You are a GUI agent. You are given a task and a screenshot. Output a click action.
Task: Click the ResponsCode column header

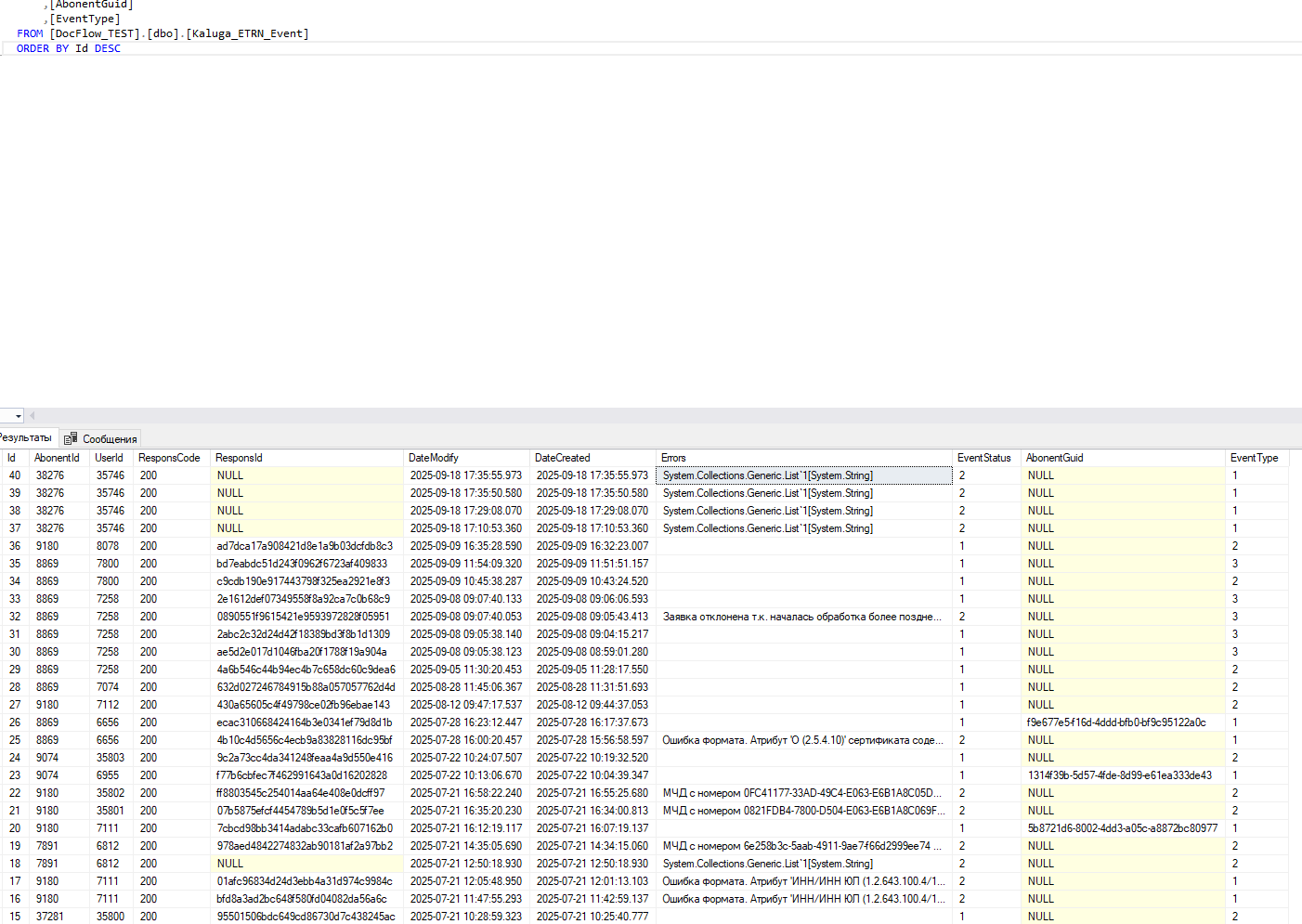171,458
